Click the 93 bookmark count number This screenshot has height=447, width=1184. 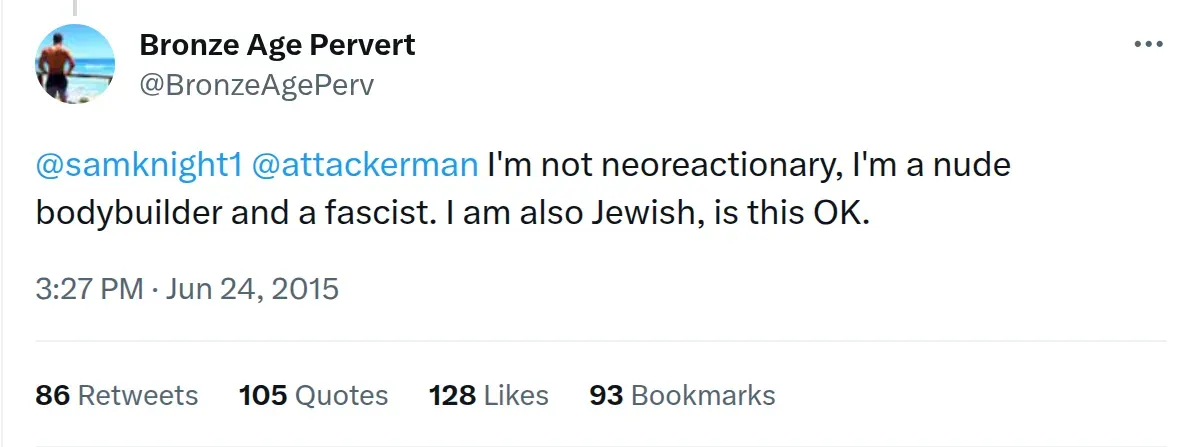tap(606, 395)
